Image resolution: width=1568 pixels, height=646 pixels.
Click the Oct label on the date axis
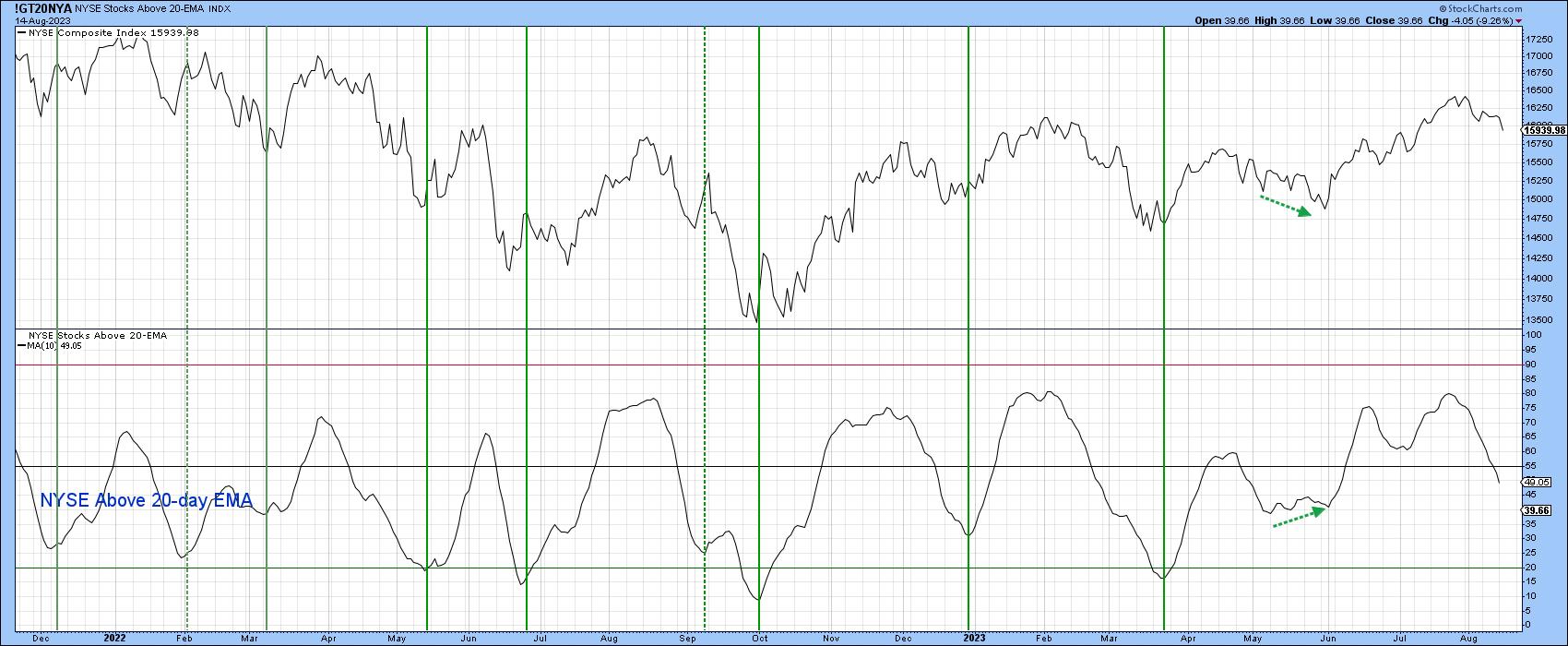tap(758, 638)
